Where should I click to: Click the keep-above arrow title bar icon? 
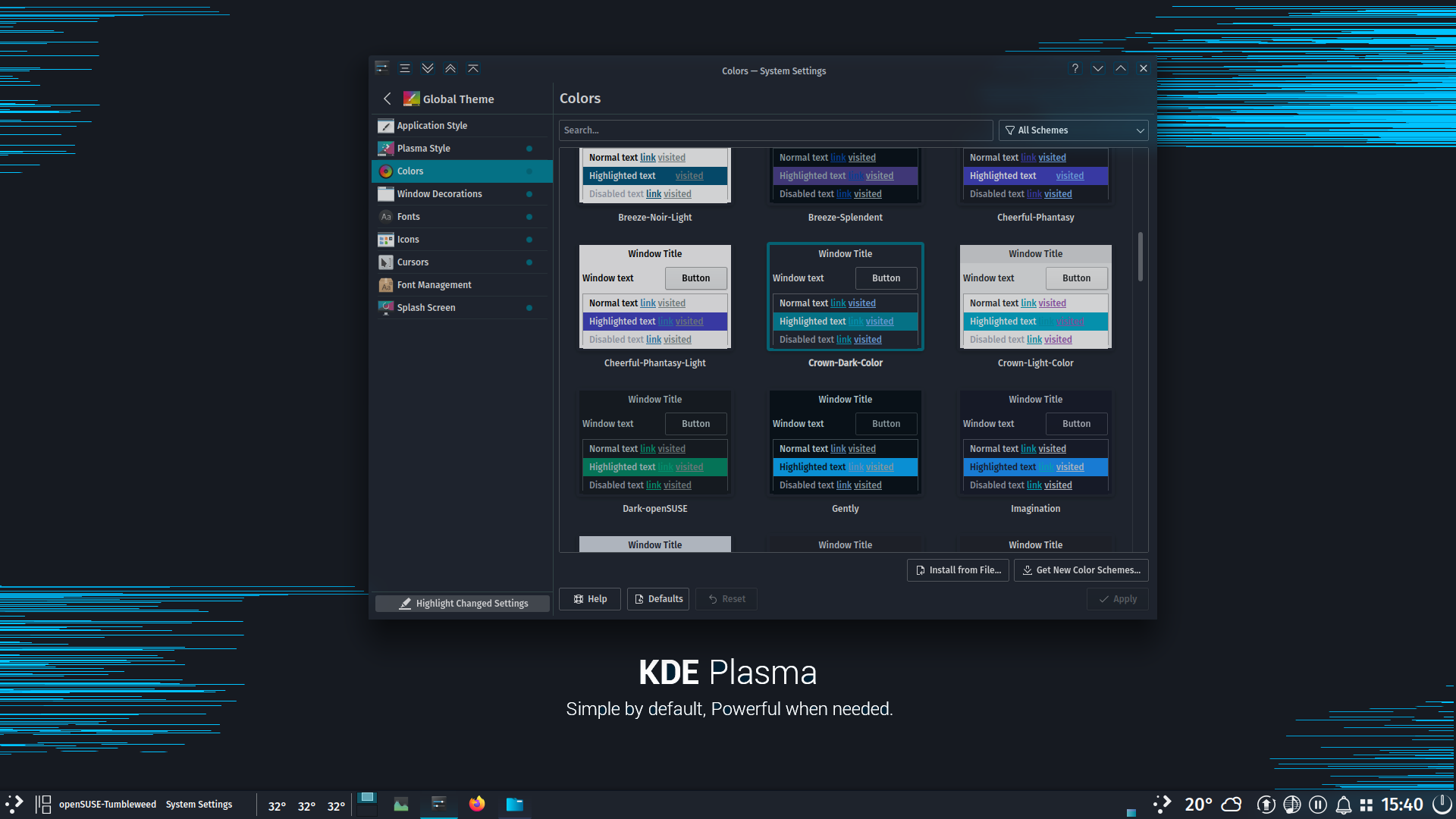[473, 68]
